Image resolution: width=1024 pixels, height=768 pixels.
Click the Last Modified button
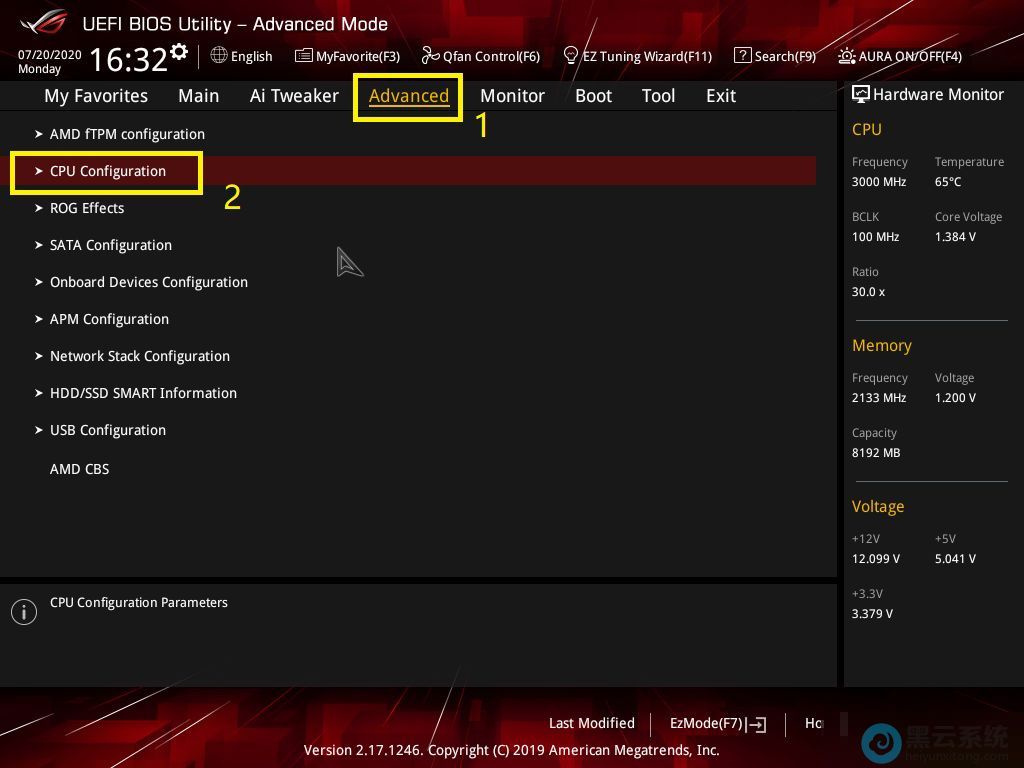pyautogui.click(x=591, y=723)
